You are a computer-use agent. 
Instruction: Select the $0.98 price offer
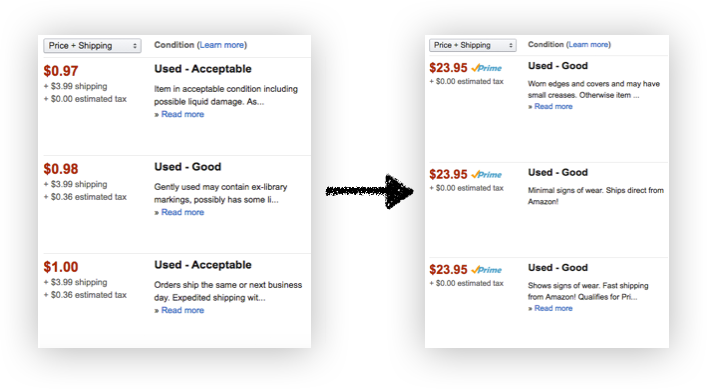coord(61,169)
